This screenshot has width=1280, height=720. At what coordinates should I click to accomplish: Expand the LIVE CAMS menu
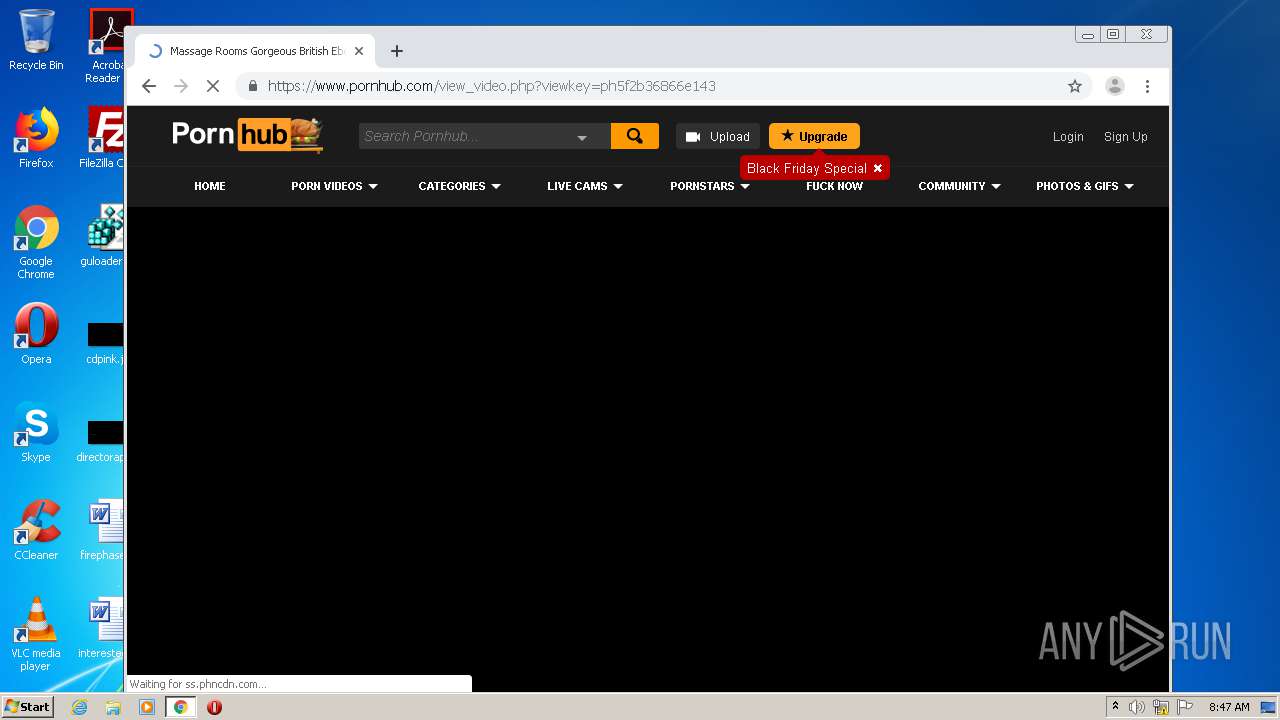(585, 186)
